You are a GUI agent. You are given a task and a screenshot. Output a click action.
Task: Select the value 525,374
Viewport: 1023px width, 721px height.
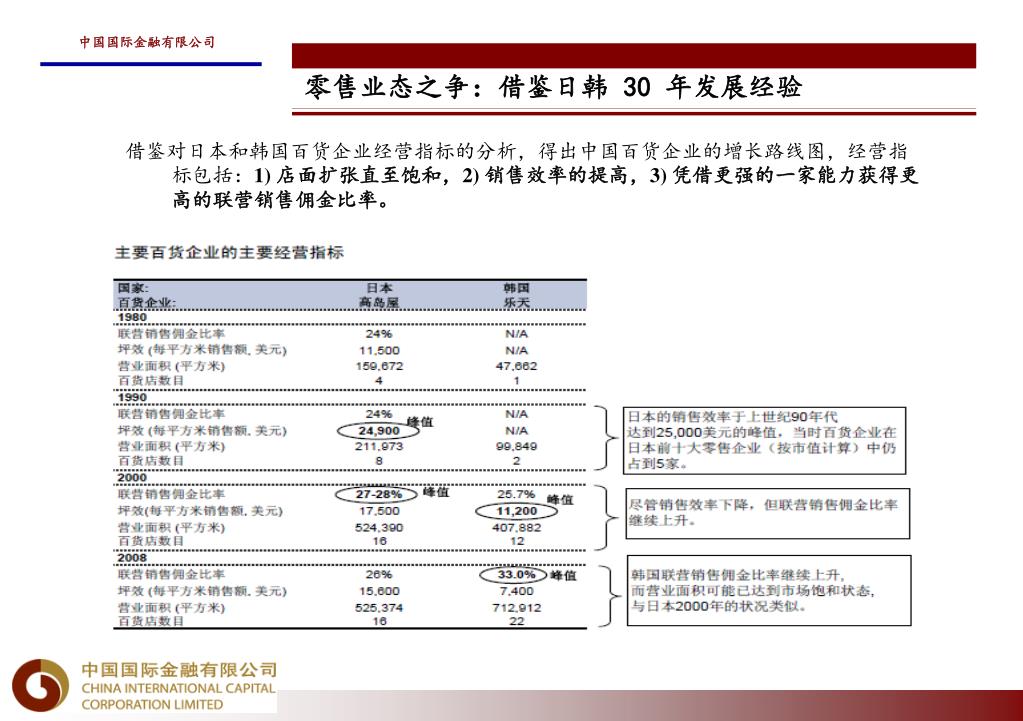pyautogui.click(x=379, y=607)
